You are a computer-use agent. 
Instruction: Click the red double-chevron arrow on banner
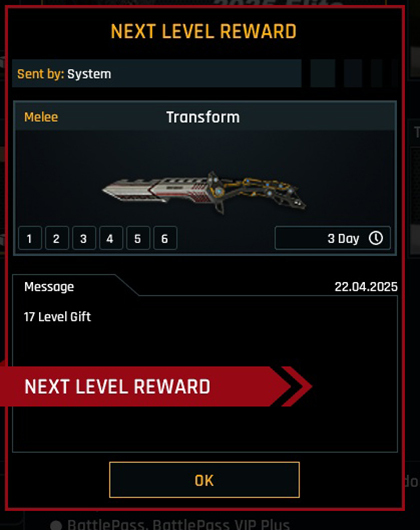point(297,386)
